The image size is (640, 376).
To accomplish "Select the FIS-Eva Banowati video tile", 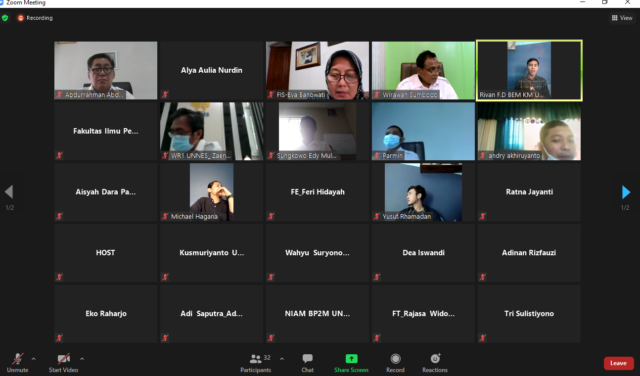I will [318, 70].
